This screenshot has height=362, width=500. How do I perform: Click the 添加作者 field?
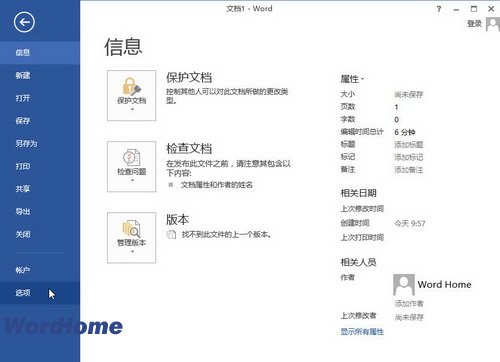409,304
